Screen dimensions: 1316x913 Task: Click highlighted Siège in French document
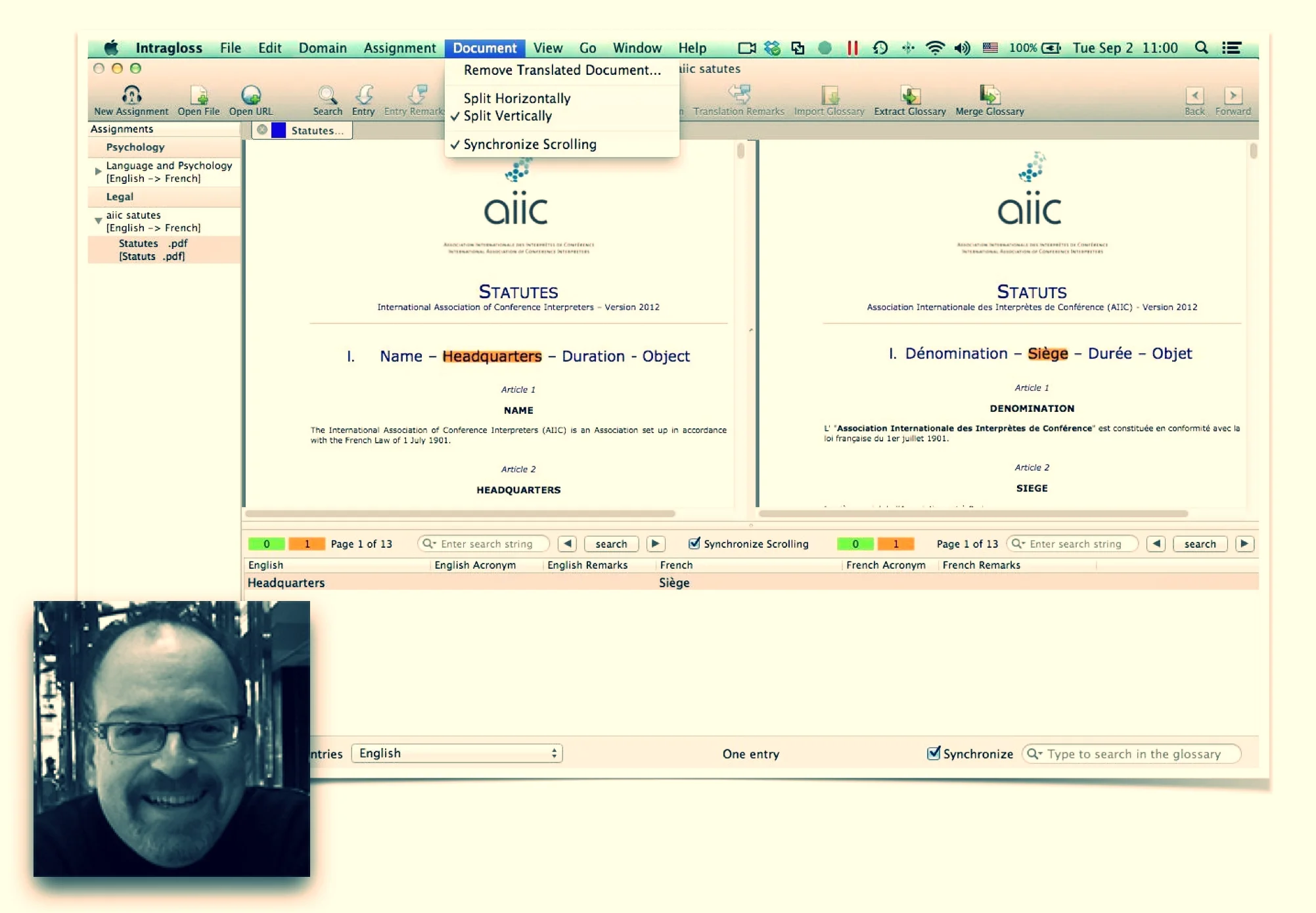tap(1047, 353)
